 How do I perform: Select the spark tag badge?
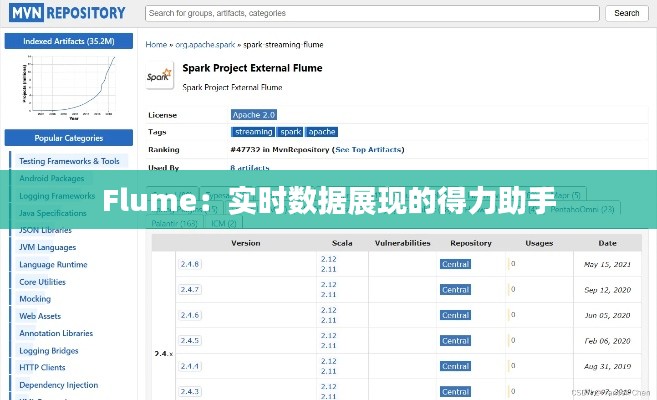(x=290, y=132)
